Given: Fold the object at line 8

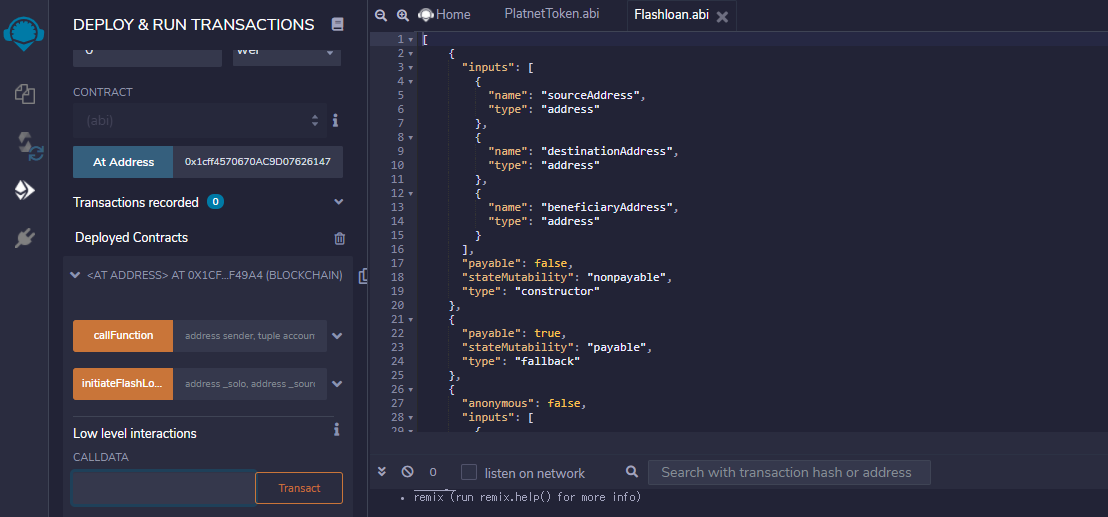Looking at the screenshot, I should point(410,138).
